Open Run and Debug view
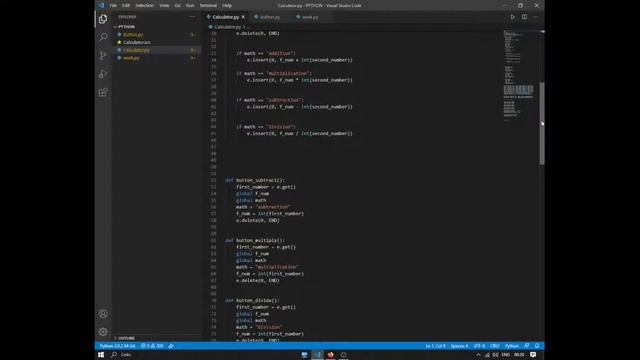 [103, 74]
